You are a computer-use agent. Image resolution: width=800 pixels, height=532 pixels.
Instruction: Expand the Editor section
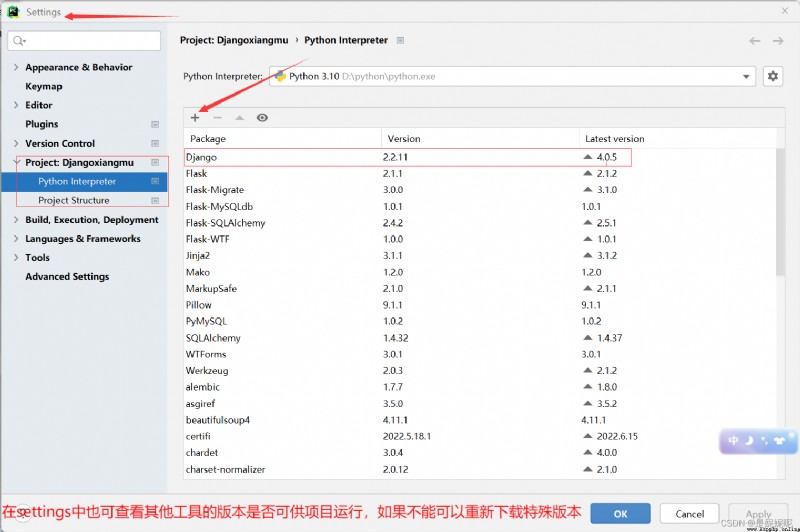16,105
